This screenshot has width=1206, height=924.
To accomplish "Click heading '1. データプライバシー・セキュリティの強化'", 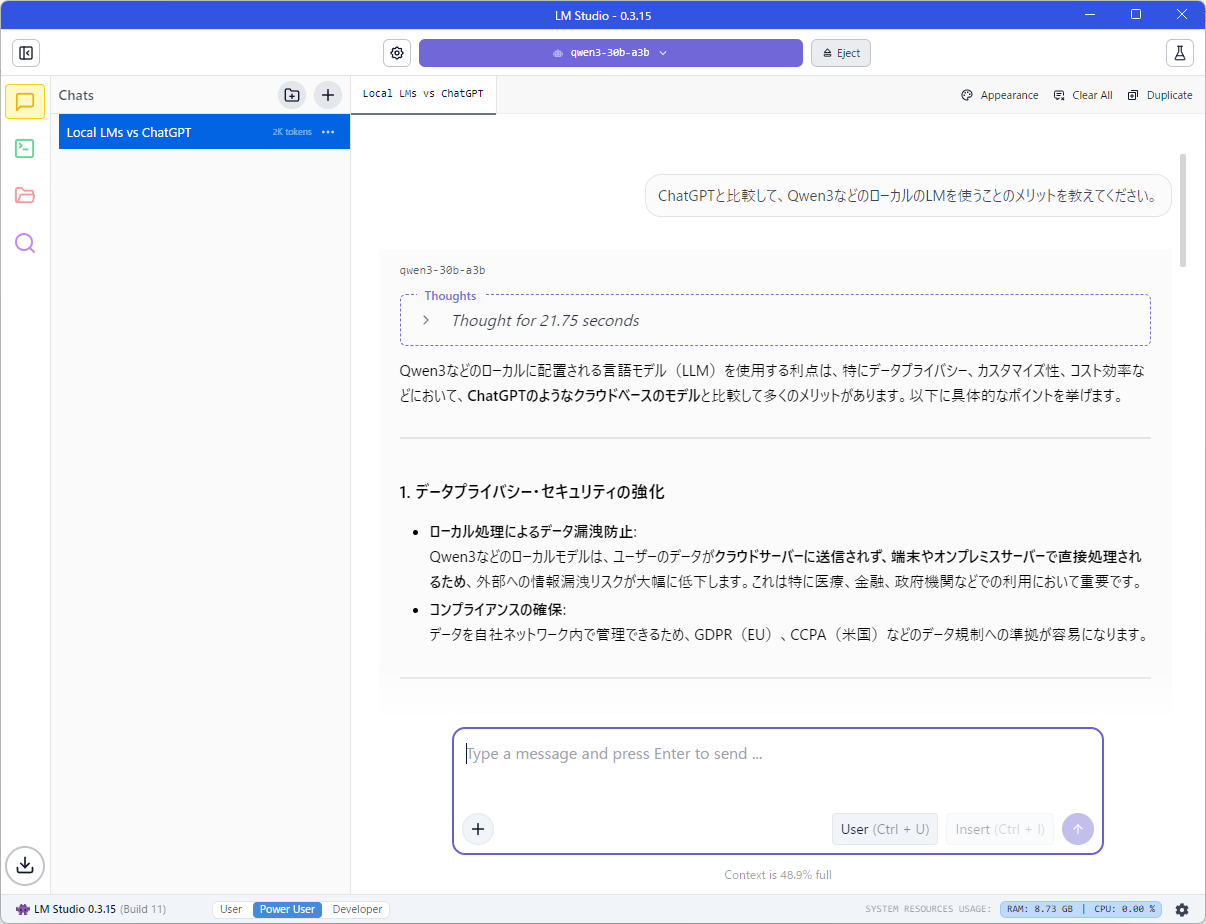I will coord(532,492).
